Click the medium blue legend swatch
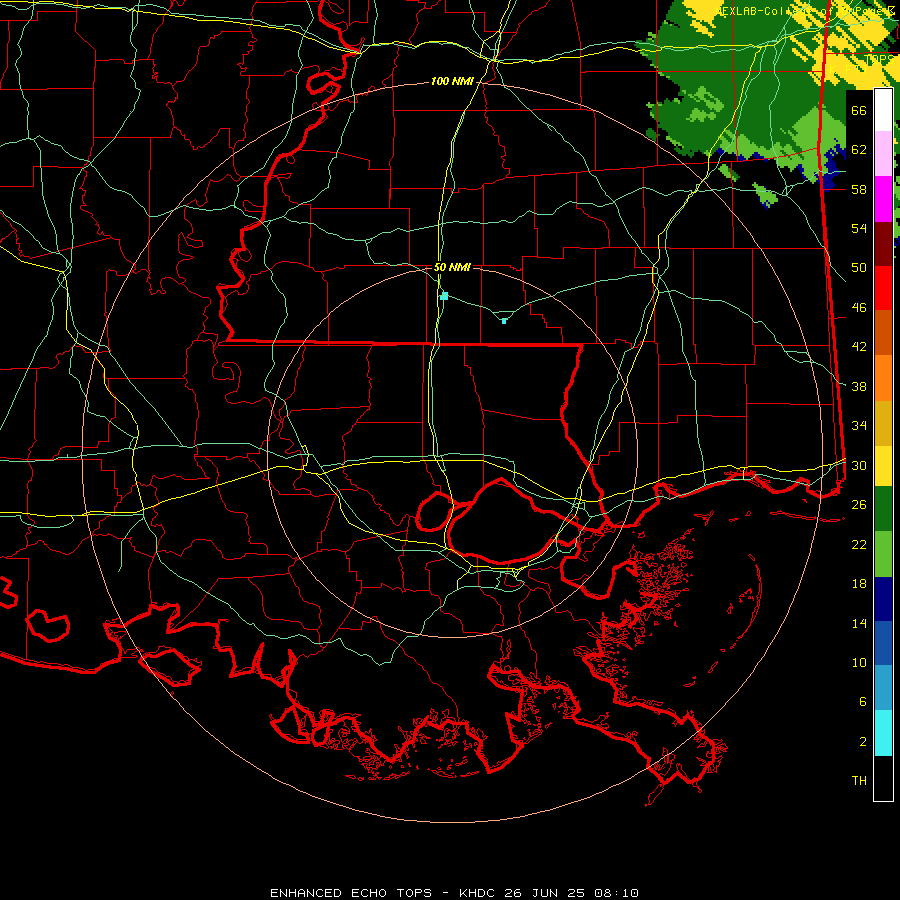 pos(883,643)
